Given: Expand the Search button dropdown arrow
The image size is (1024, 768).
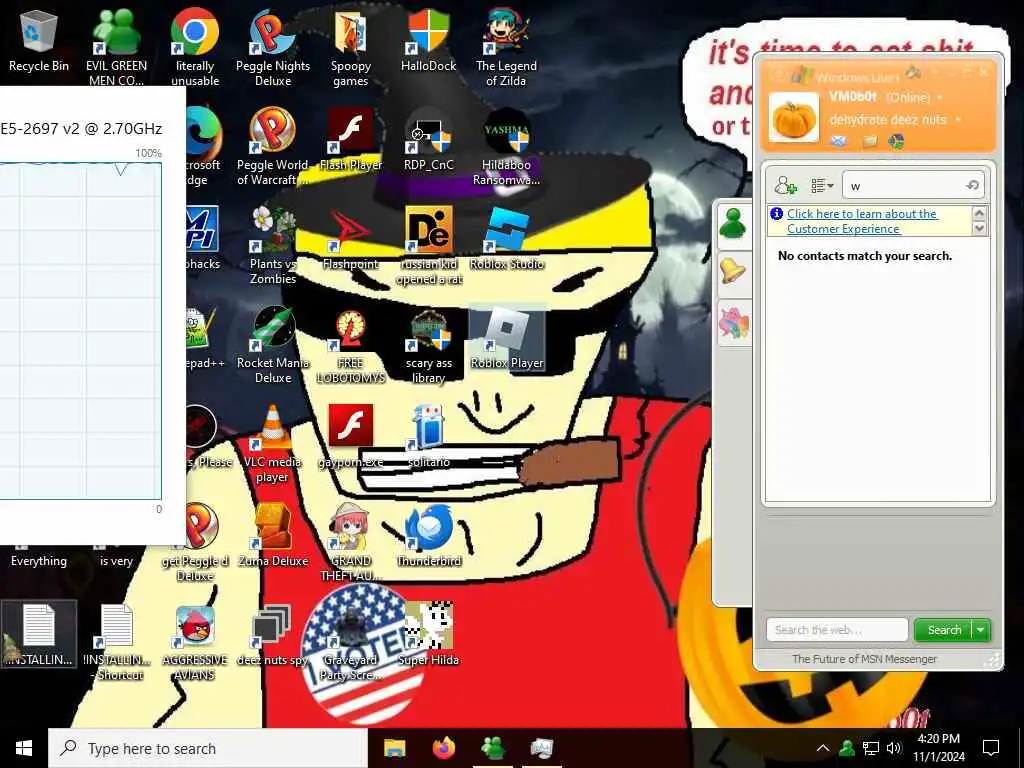Looking at the screenshot, I should (981, 630).
